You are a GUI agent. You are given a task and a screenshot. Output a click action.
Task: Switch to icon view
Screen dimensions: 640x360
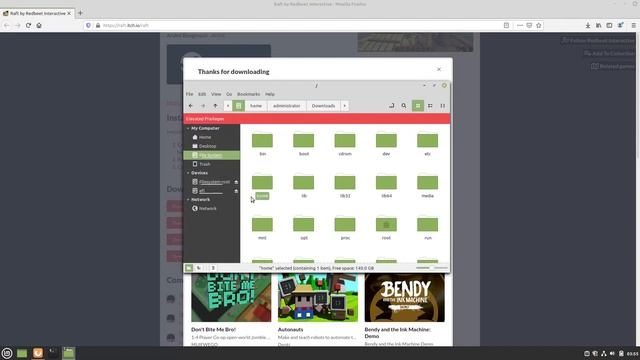(x=418, y=106)
